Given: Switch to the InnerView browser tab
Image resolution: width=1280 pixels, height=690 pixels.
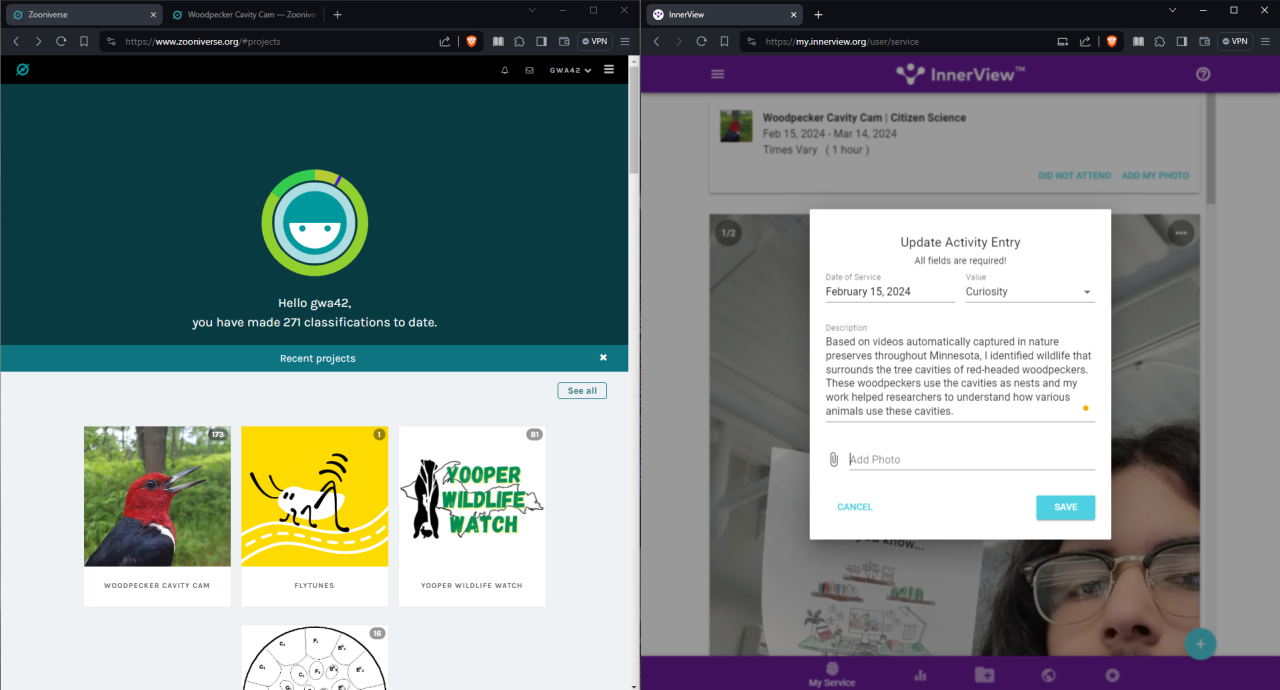Looking at the screenshot, I should click(x=724, y=15).
